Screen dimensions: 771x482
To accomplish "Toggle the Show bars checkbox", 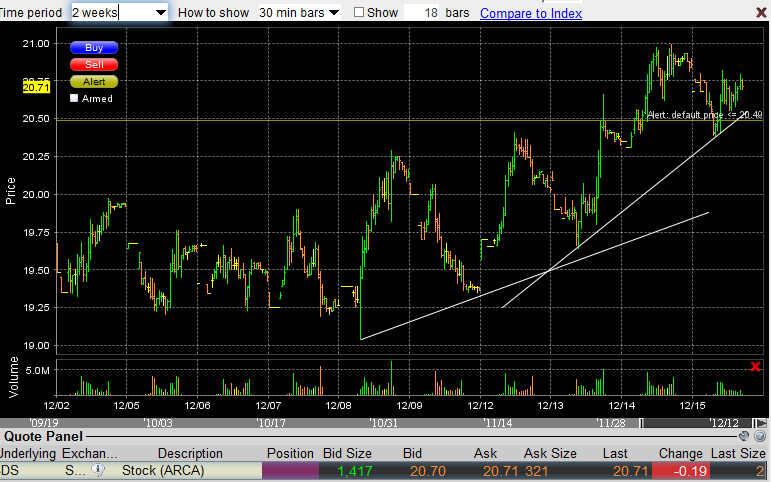I will (x=359, y=12).
